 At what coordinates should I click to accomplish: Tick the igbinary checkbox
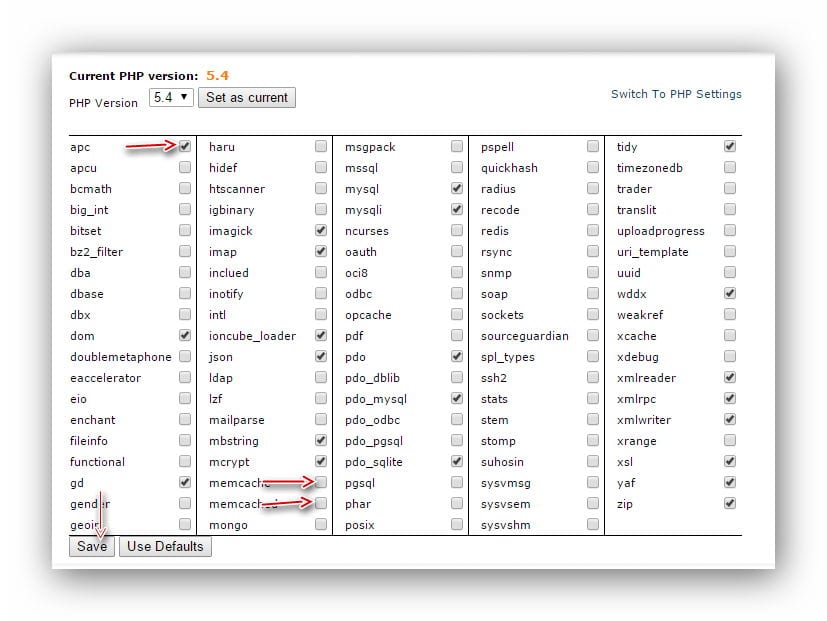[x=321, y=209]
